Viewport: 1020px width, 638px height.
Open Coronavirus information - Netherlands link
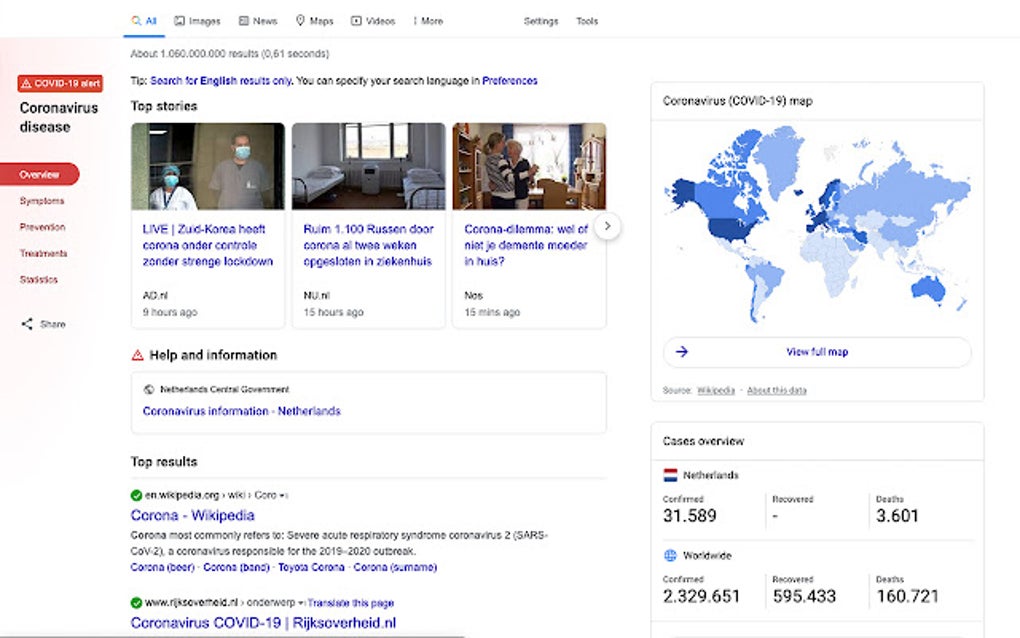(x=241, y=411)
